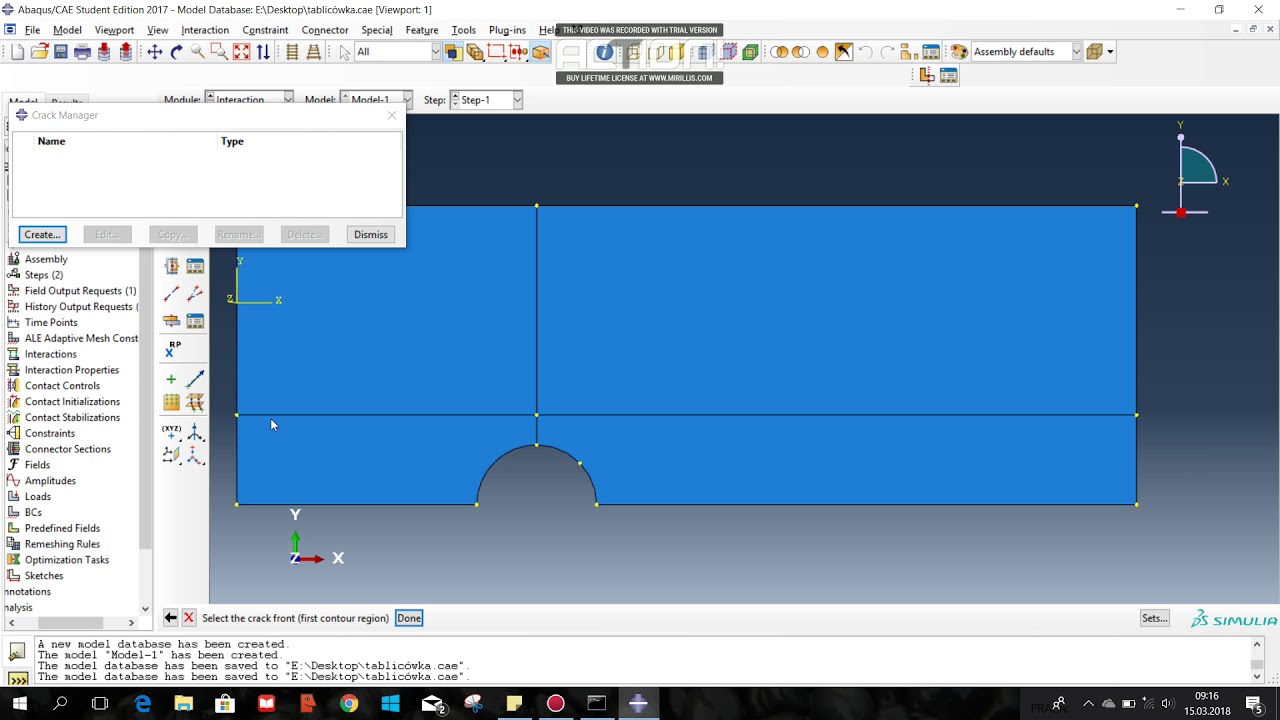Open the Constraint menu
The height and width of the screenshot is (720, 1280).
(x=265, y=30)
